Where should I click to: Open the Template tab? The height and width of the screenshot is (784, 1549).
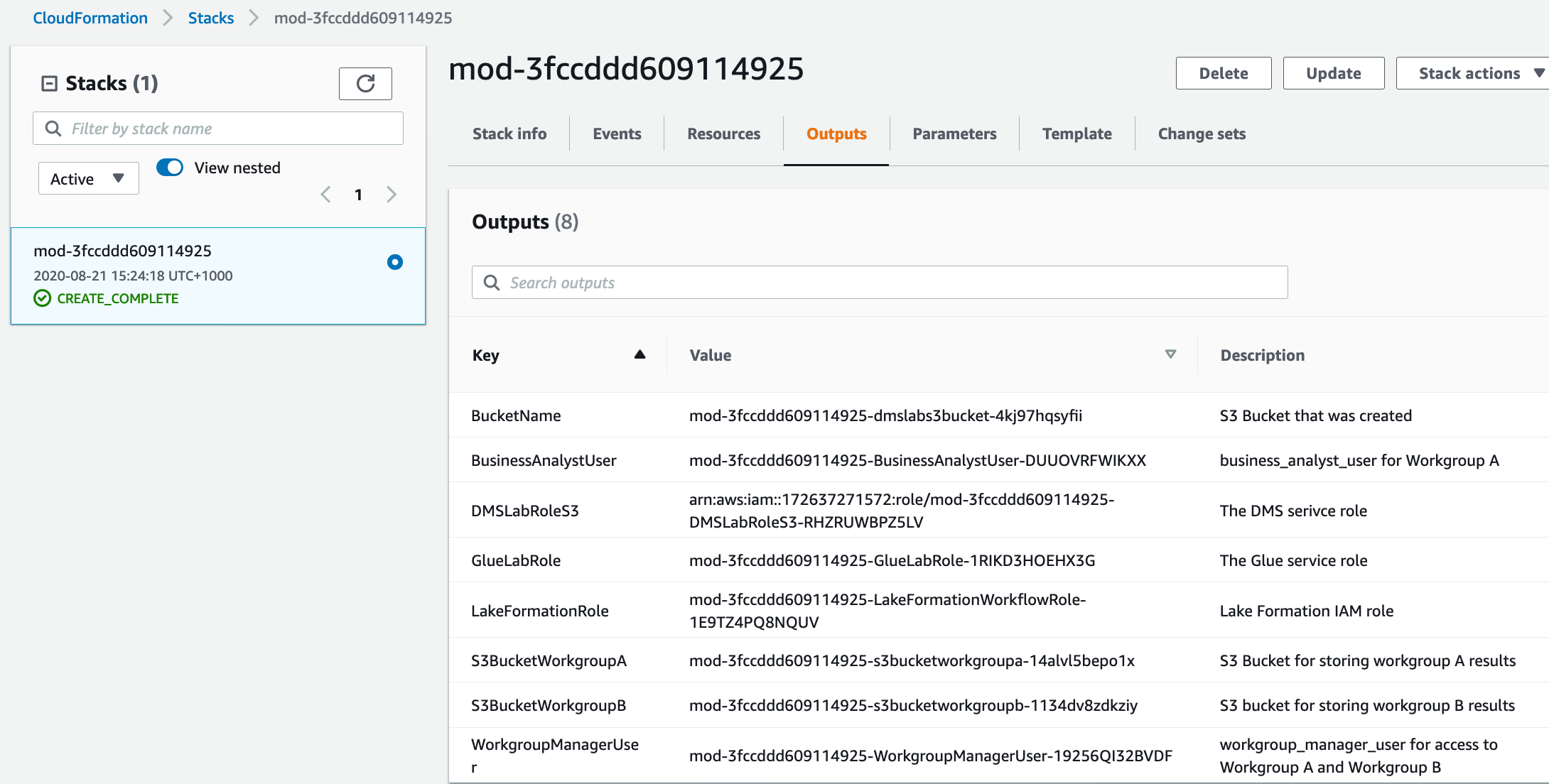point(1076,134)
